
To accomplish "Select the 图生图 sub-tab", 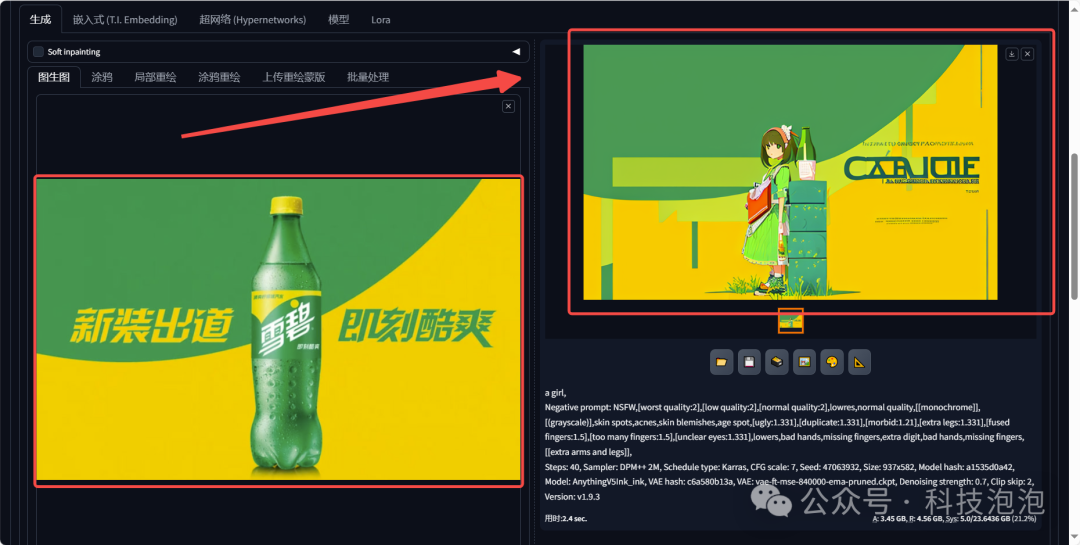I will pyautogui.click(x=54, y=77).
